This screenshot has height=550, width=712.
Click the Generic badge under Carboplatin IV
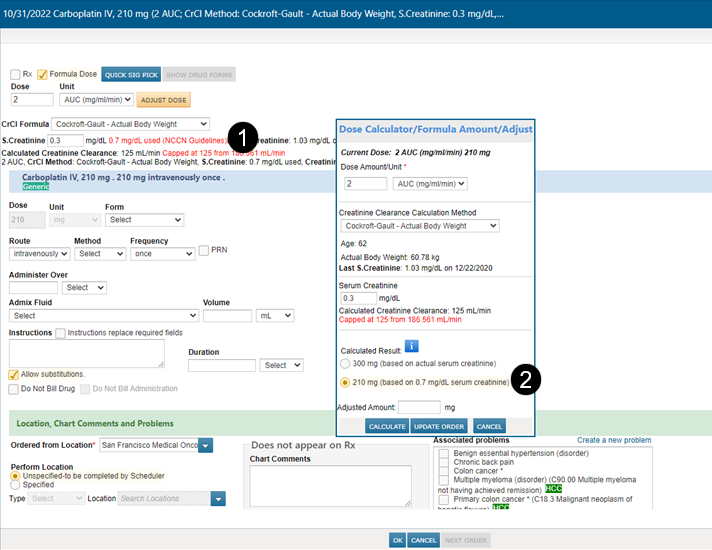(x=36, y=186)
